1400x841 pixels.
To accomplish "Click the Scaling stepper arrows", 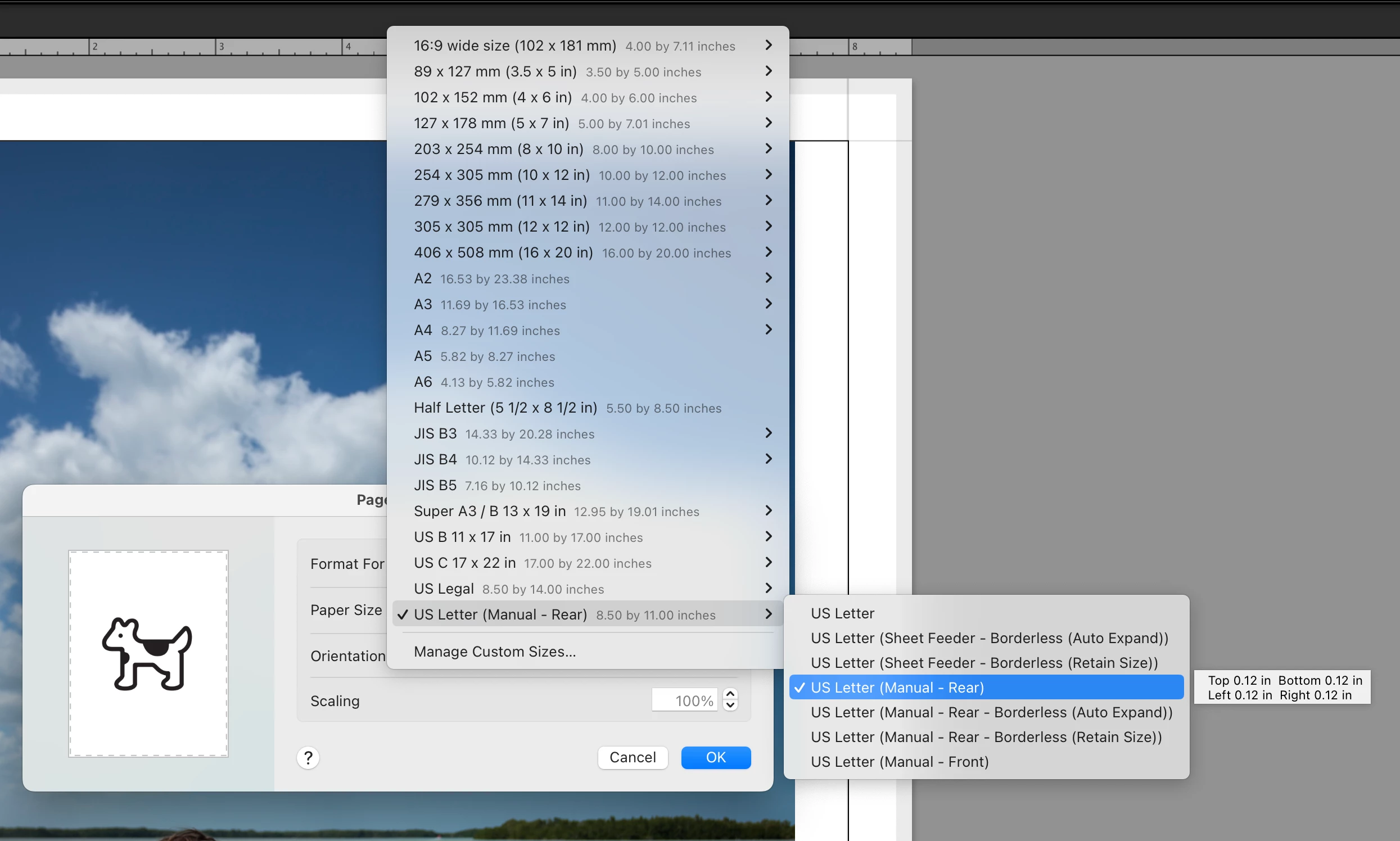I will pyautogui.click(x=730, y=700).
